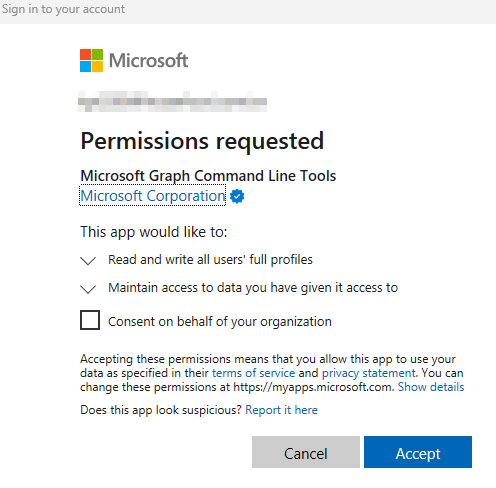Viewport: 496px width, 488px height.
Task: Click the blue verified publisher badge
Action: tap(237, 196)
